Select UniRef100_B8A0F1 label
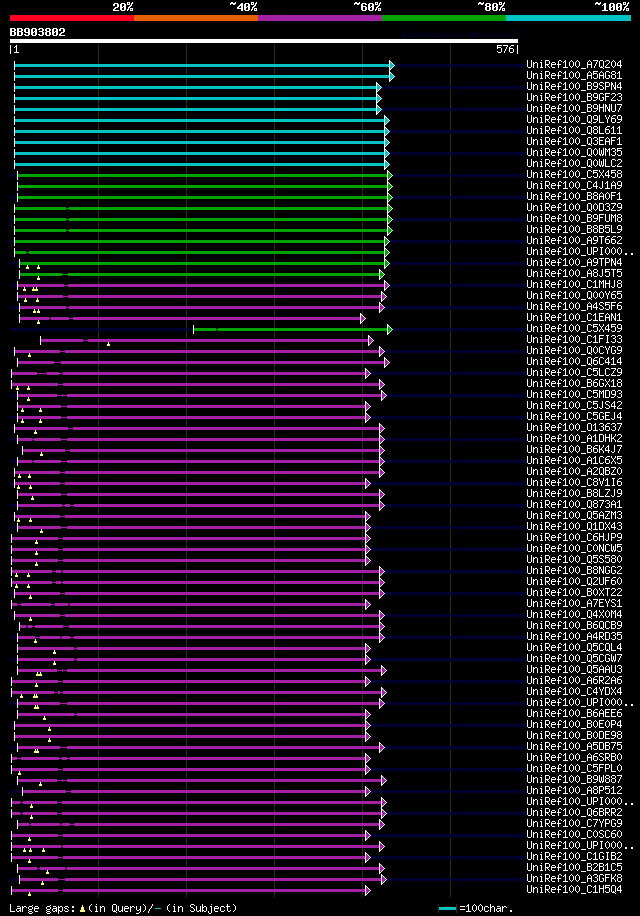The width and height of the screenshot is (640, 916). coord(574,196)
